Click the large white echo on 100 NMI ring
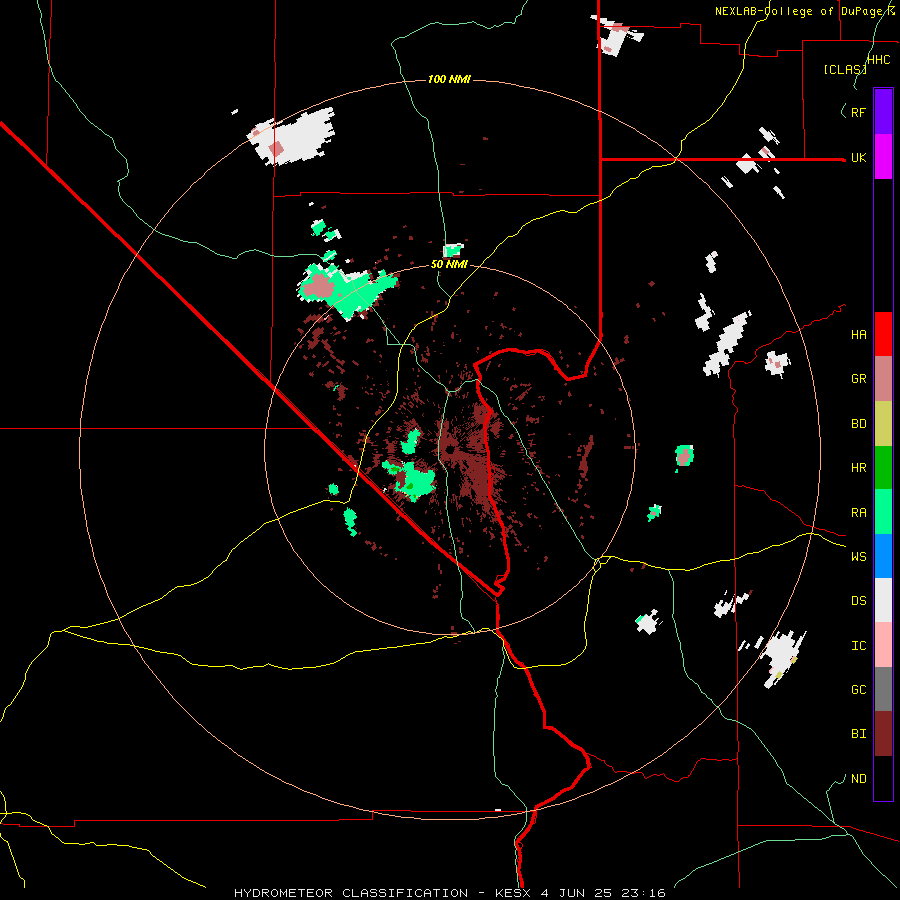 point(293,137)
